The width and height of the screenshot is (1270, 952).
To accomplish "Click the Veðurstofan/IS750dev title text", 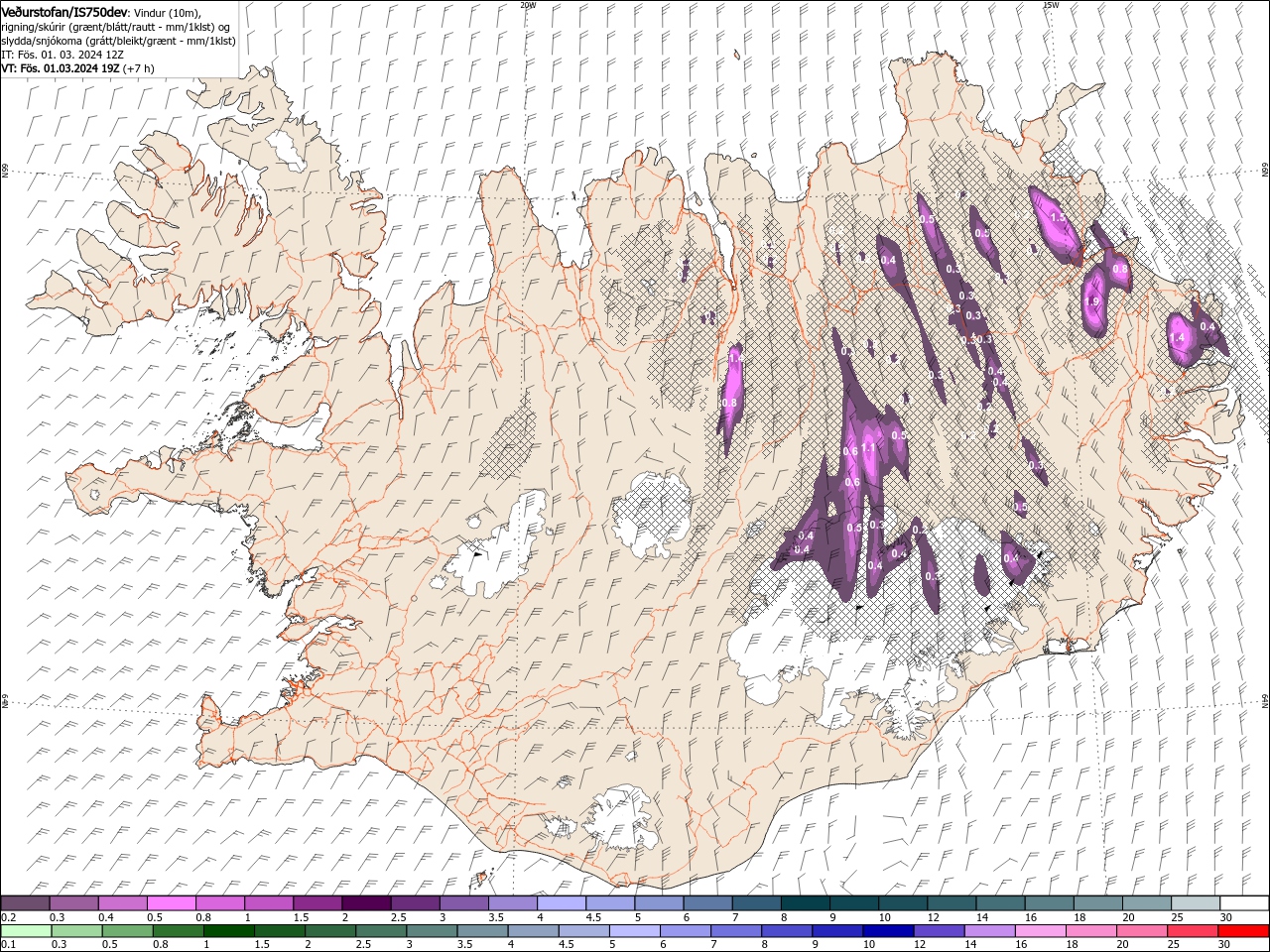I will (64, 11).
